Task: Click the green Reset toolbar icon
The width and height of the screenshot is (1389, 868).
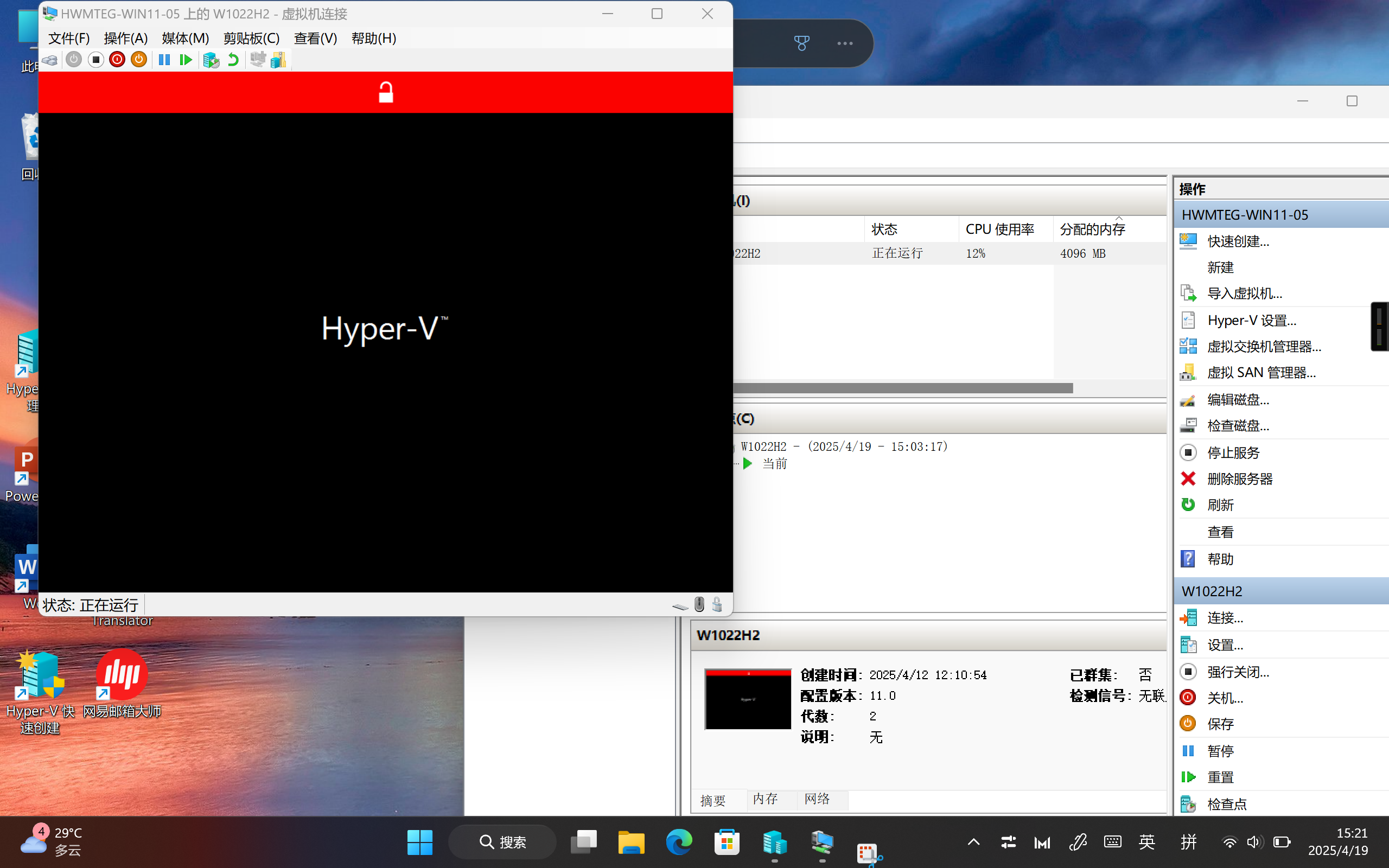Action: 186,60
